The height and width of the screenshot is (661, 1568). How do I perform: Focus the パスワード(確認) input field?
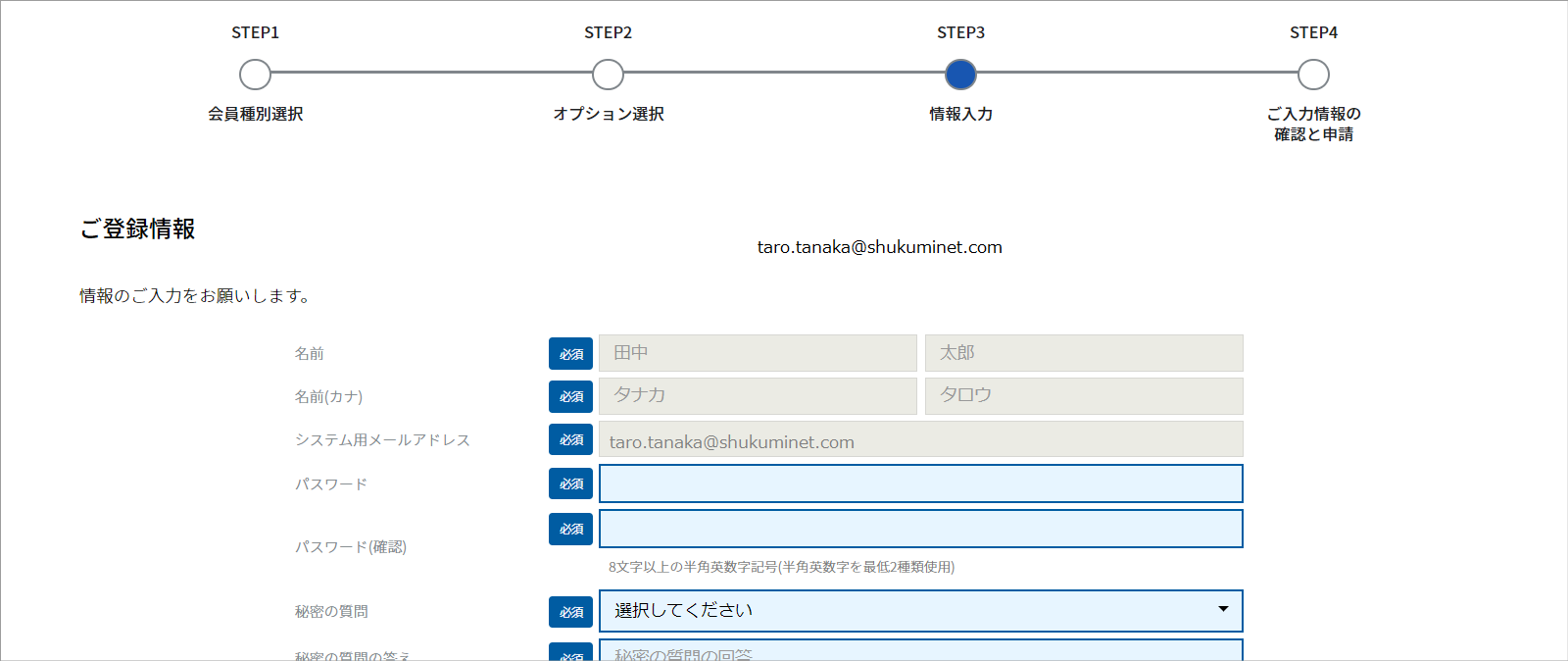(x=920, y=529)
